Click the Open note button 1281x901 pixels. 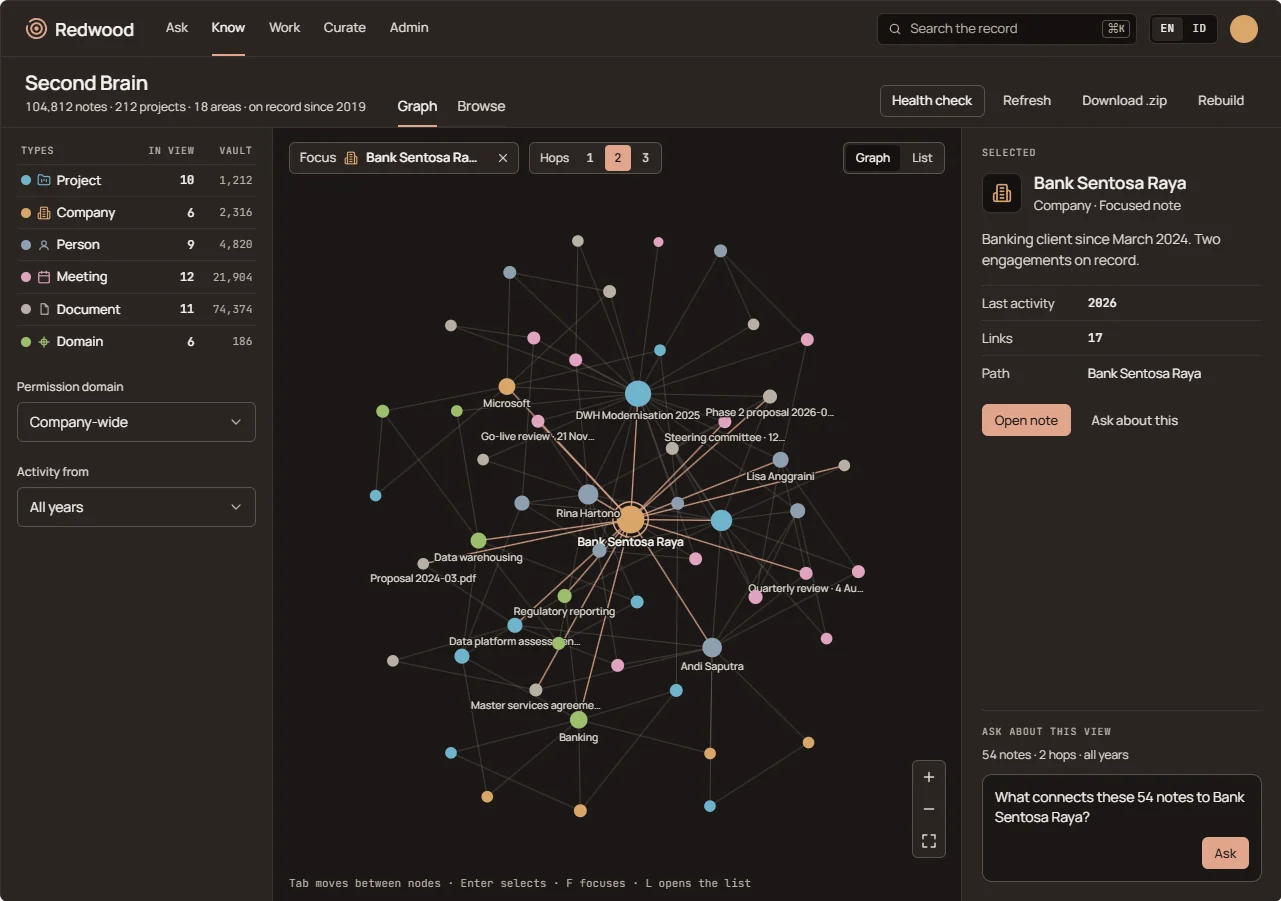[1026, 420]
